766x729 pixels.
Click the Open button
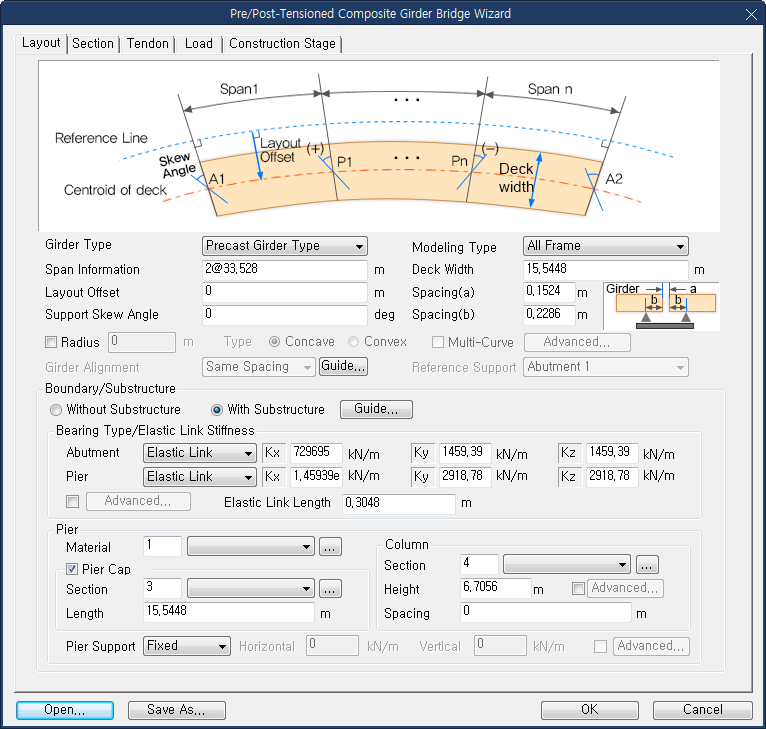tap(64, 710)
